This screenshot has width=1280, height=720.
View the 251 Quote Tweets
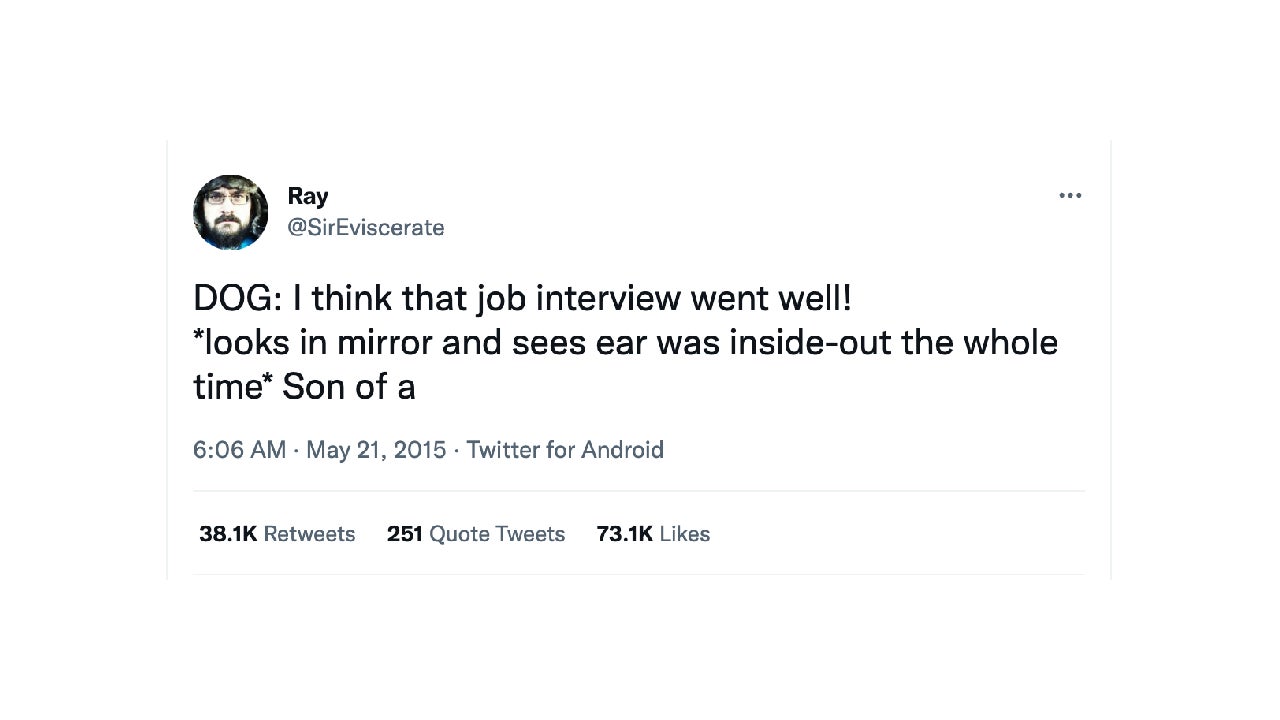pos(476,534)
